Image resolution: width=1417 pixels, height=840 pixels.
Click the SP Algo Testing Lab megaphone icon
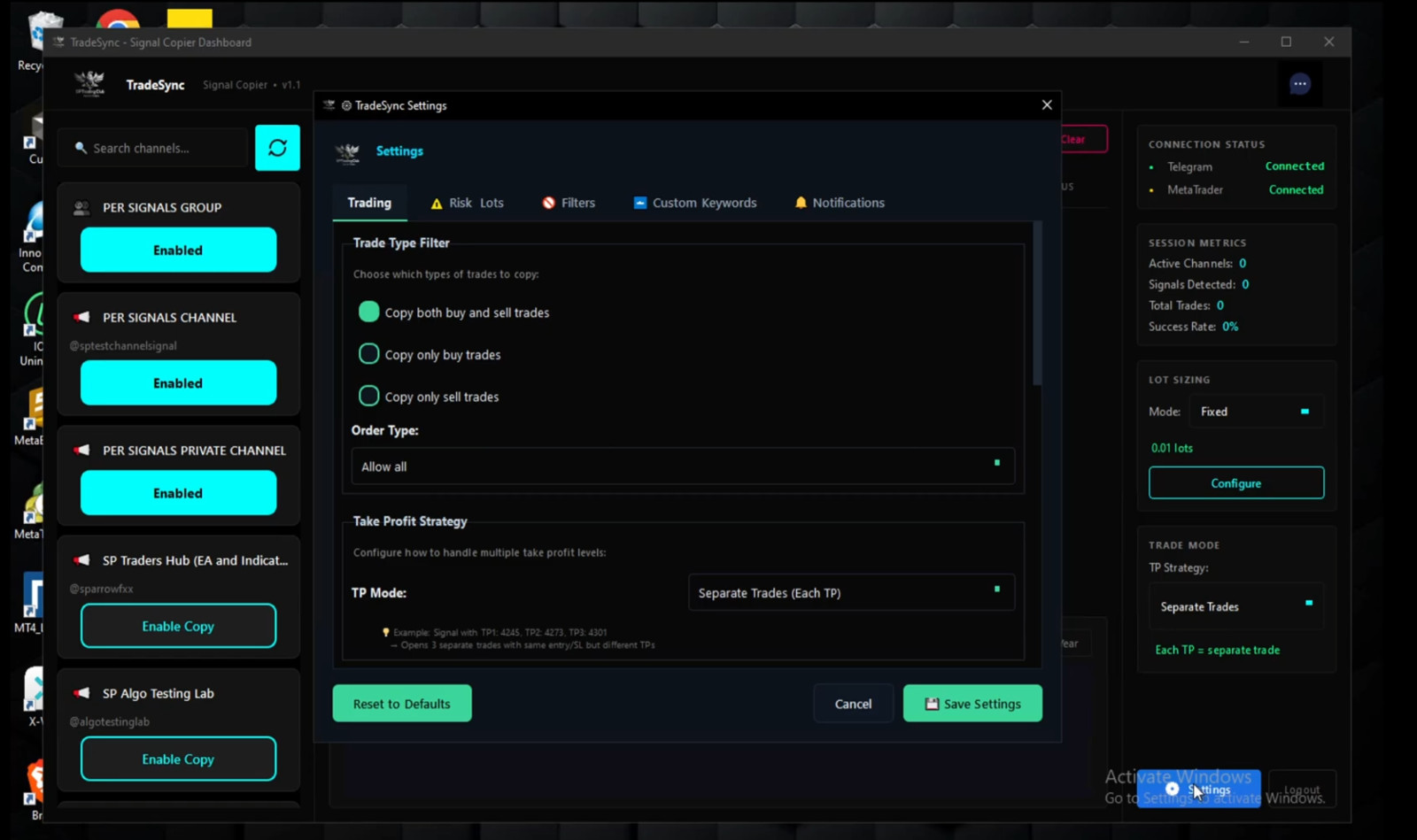81,693
